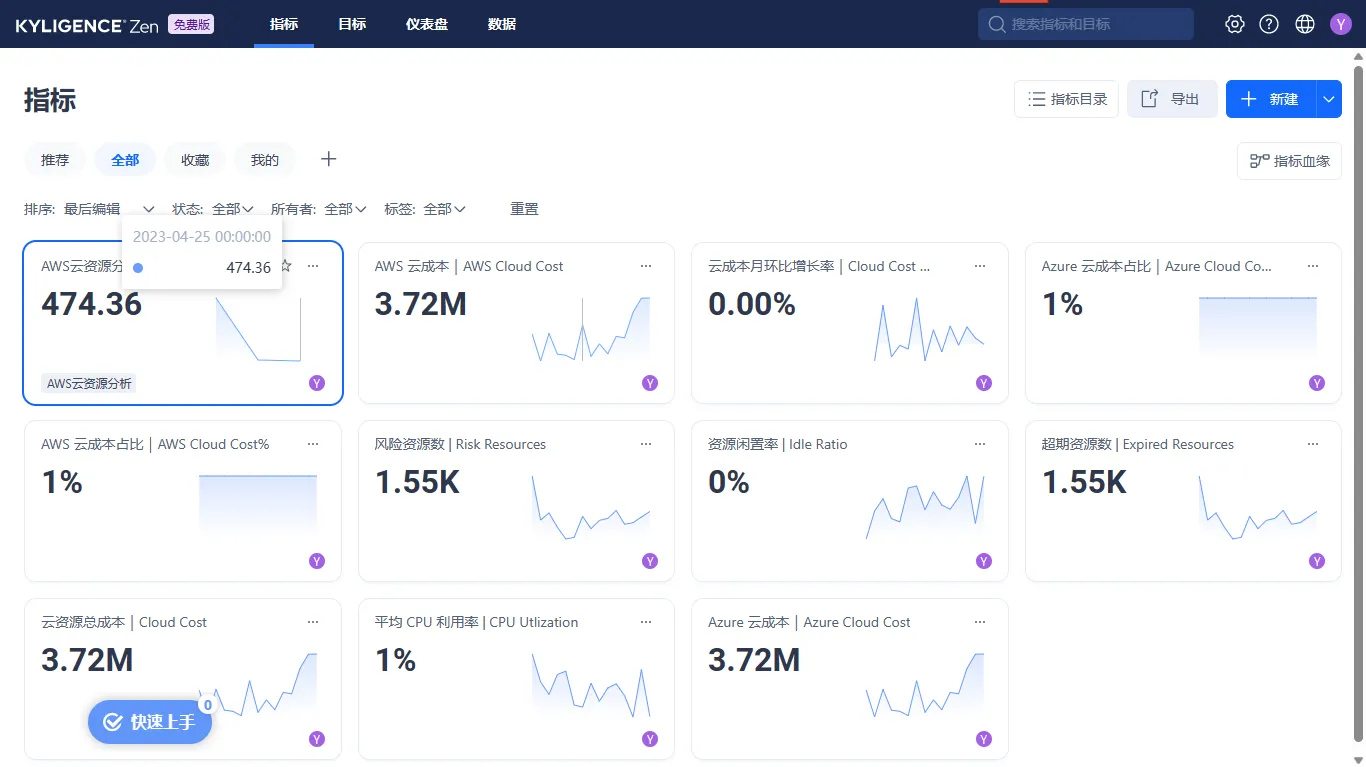Viewport: 1366px width, 767px height.
Task: Click owner avatar on Idle Ratio card
Action: click(x=984, y=561)
